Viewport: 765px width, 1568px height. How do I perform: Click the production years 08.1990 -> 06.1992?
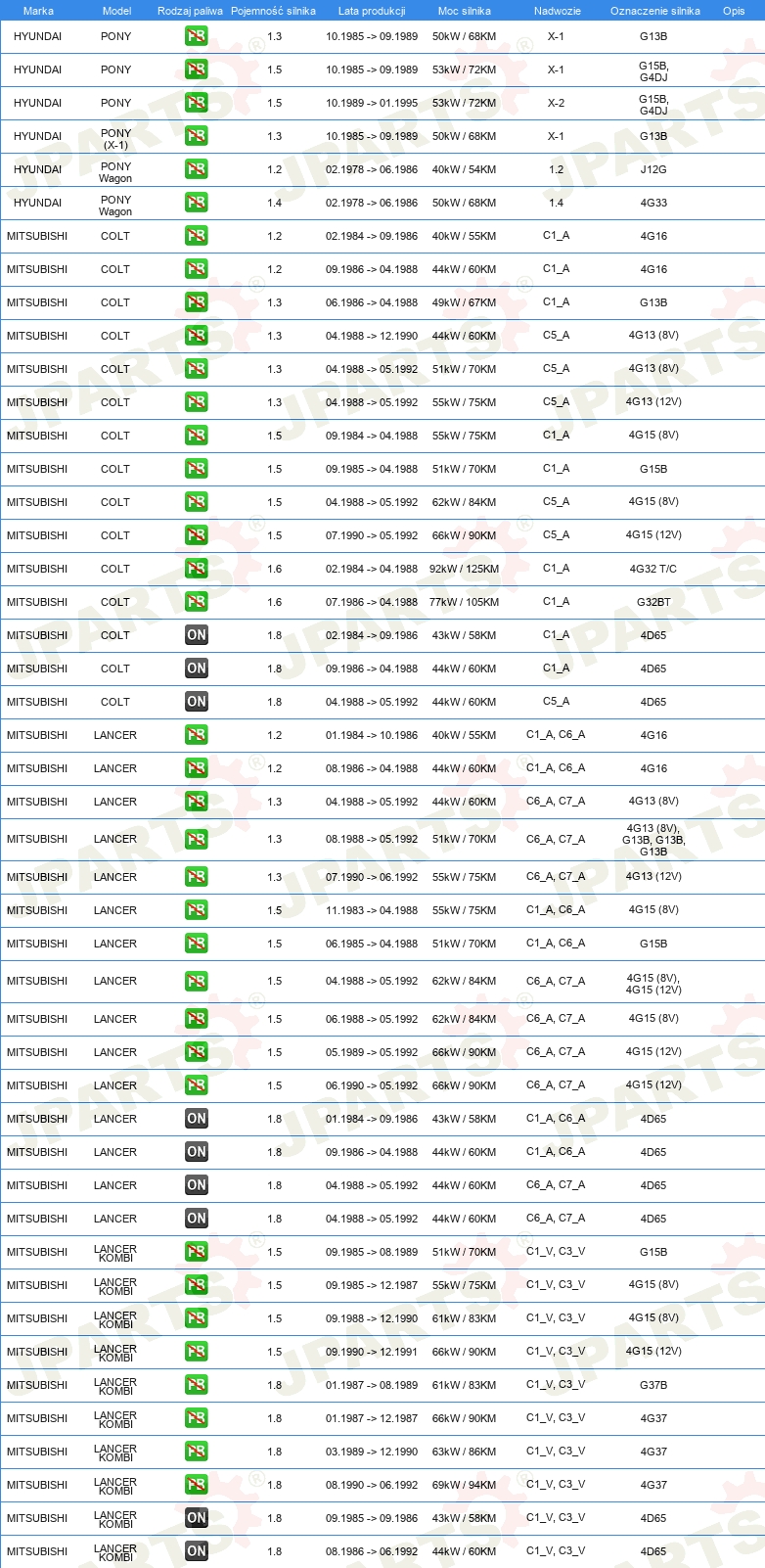click(x=372, y=1485)
